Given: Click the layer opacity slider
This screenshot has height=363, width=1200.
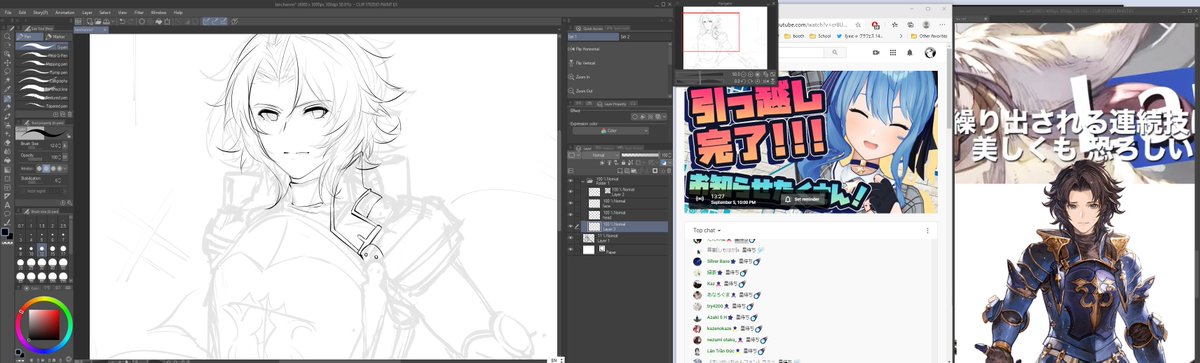Looking at the screenshot, I should pos(641,156).
